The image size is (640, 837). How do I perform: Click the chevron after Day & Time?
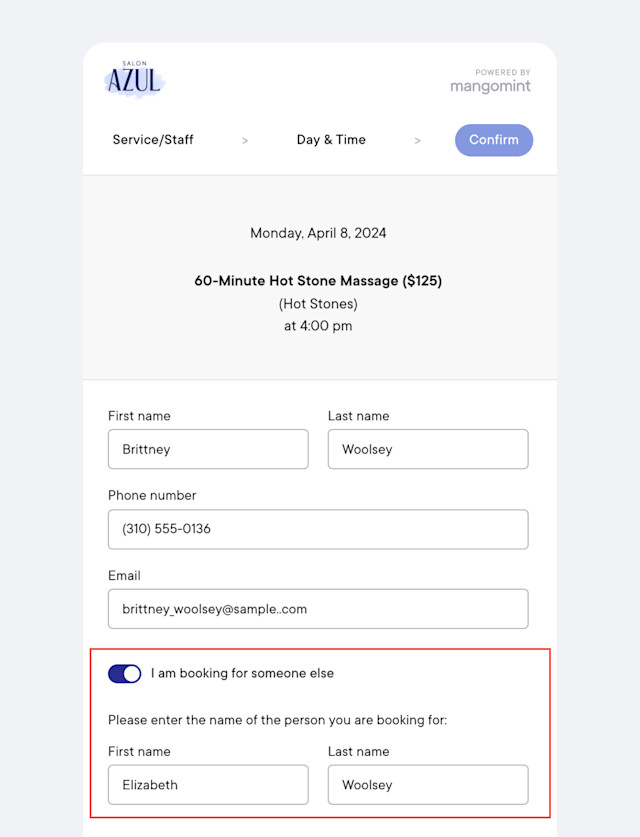coord(417,140)
